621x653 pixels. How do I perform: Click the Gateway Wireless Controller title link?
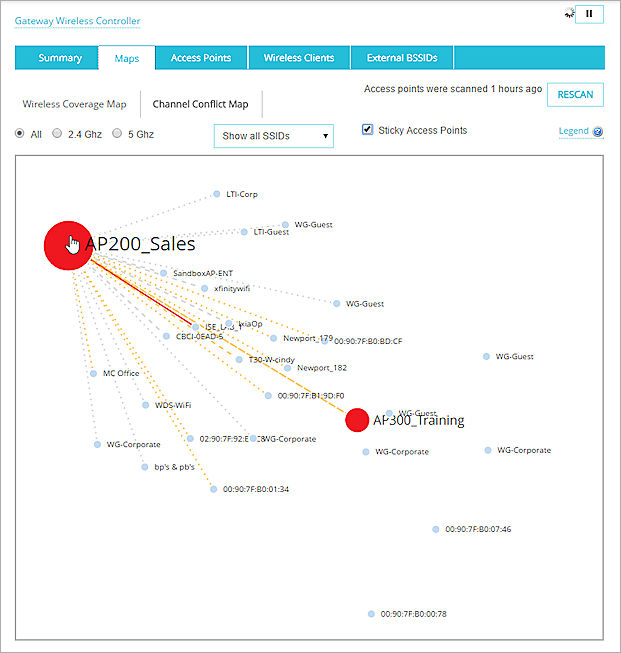click(x=77, y=21)
